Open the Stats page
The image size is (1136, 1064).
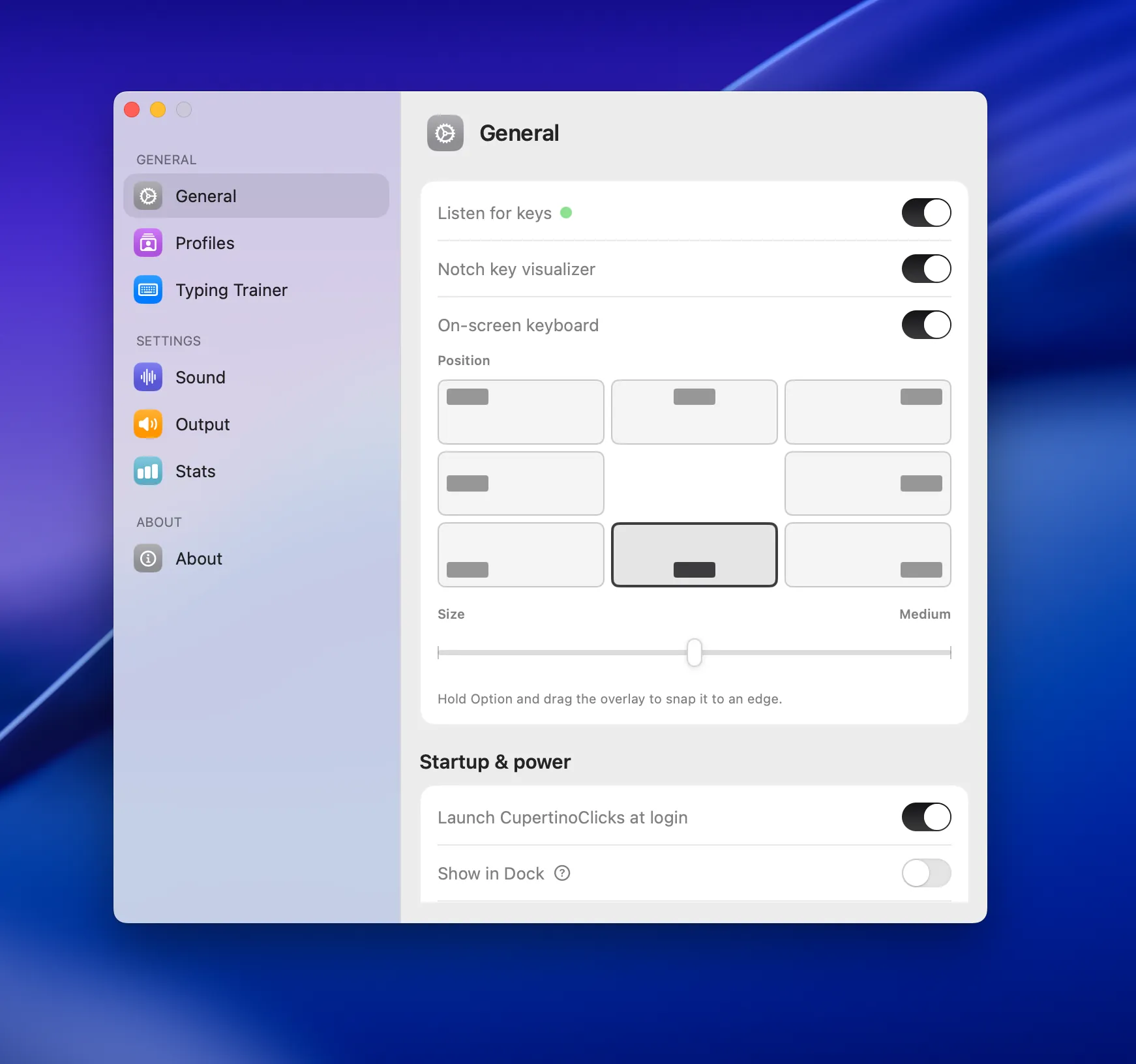point(256,471)
